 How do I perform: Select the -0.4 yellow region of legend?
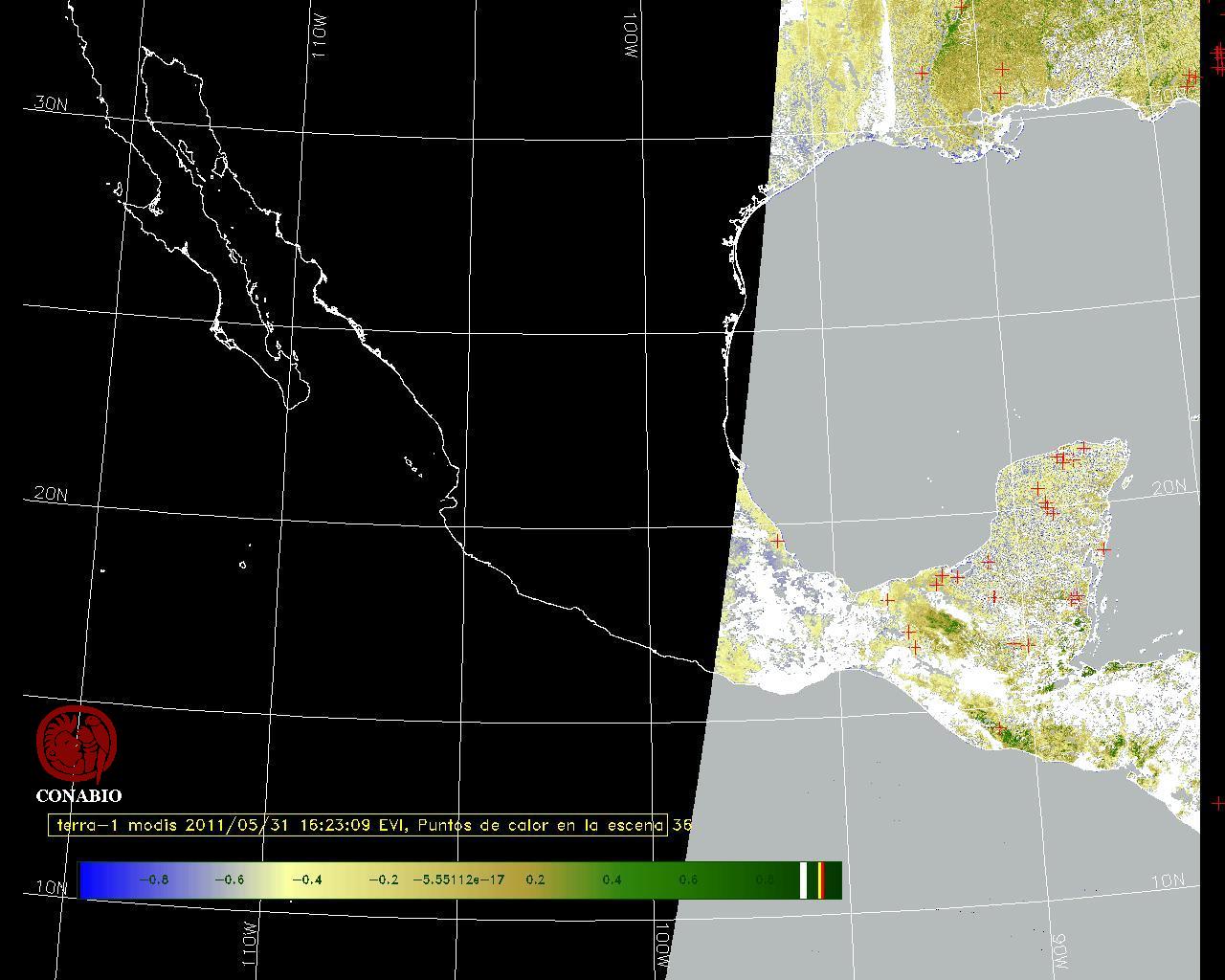[x=306, y=880]
